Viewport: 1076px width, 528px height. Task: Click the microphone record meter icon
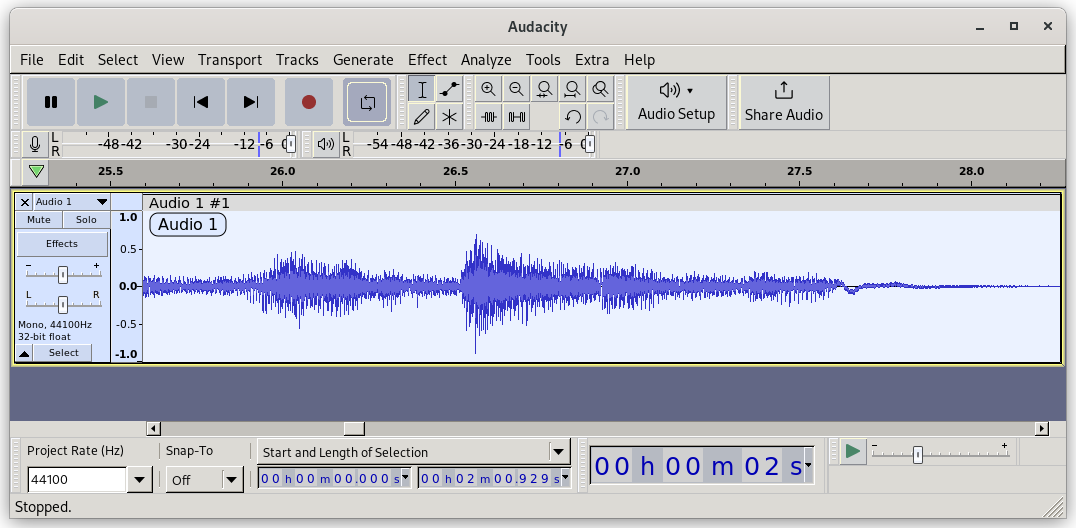[35, 144]
